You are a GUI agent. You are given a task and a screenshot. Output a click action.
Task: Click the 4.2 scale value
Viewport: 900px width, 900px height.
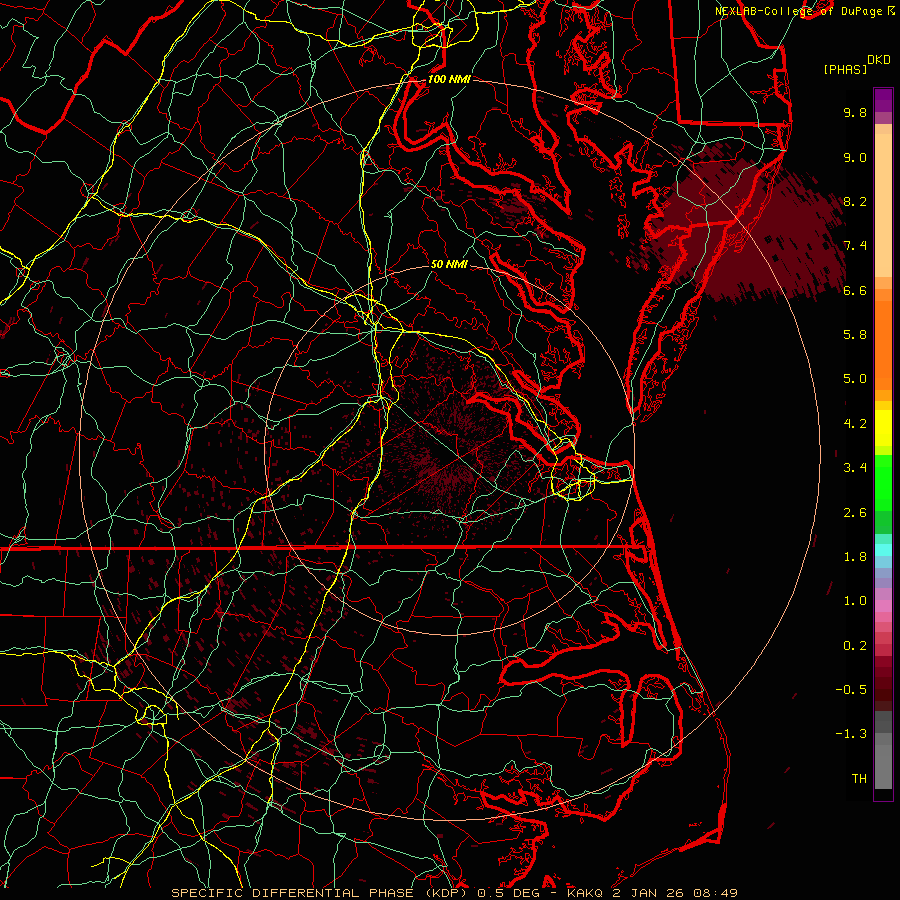click(855, 424)
